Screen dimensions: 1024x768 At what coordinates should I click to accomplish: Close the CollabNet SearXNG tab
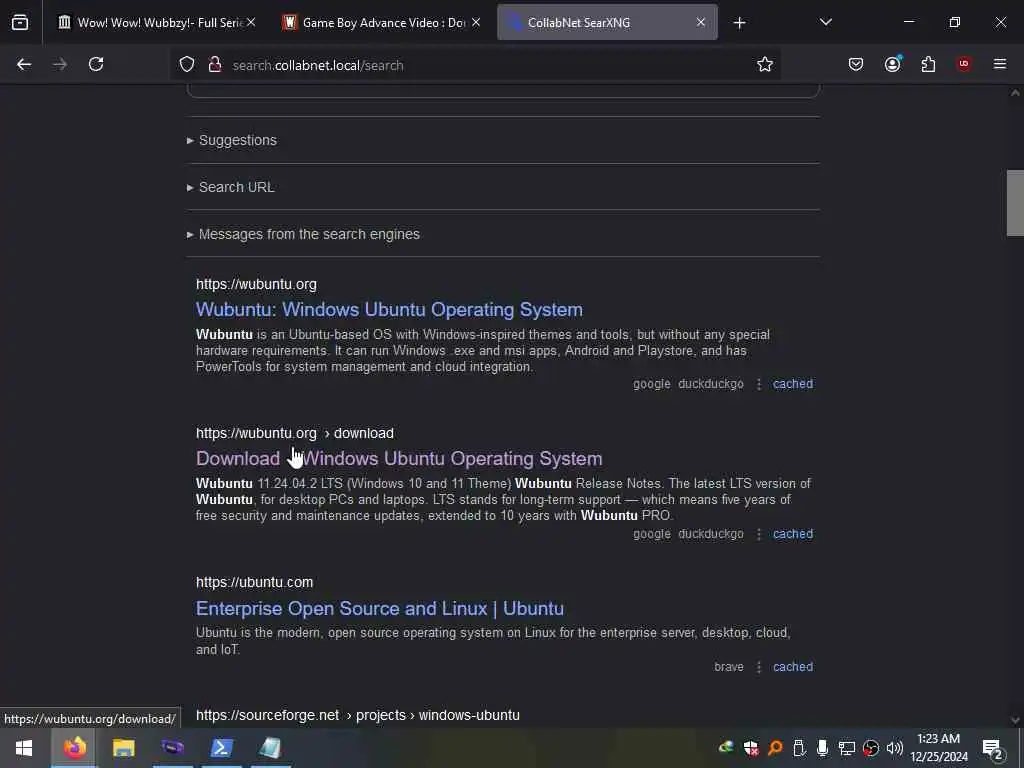pyautogui.click(x=701, y=22)
